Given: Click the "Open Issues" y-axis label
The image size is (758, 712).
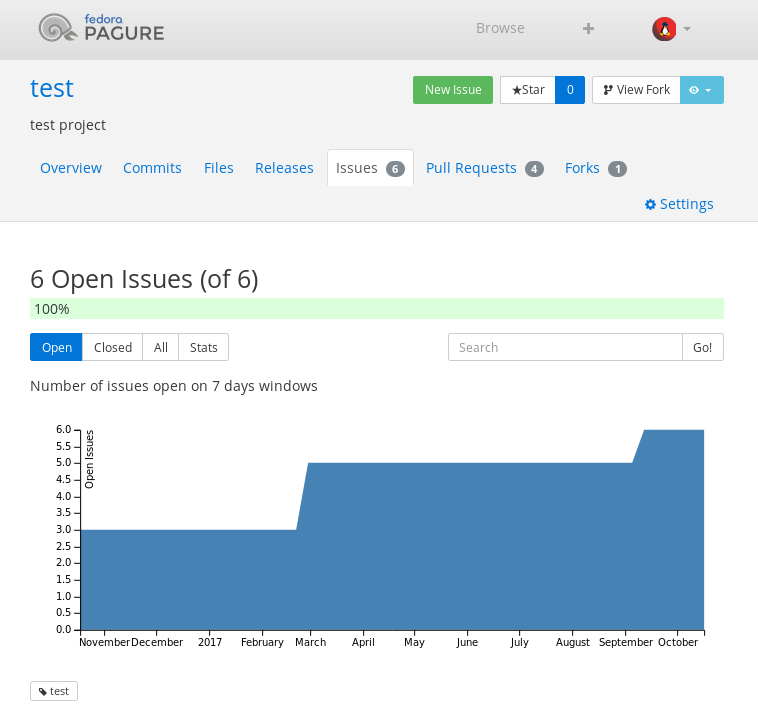Looking at the screenshot, I should click(x=89, y=459).
